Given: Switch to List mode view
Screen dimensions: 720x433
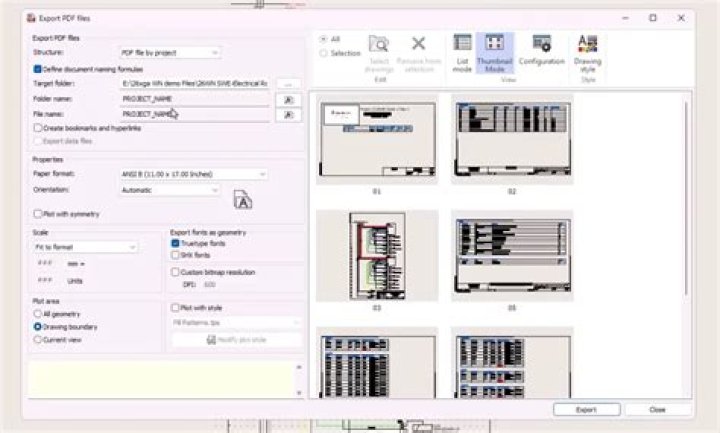Looking at the screenshot, I should pos(462,53).
